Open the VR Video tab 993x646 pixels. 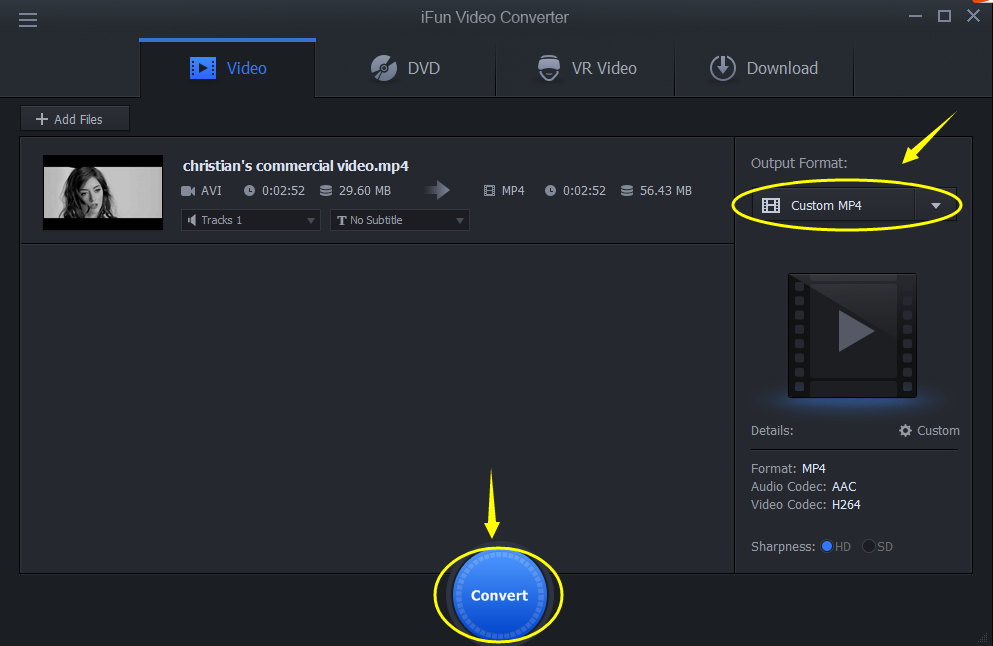pos(586,68)
